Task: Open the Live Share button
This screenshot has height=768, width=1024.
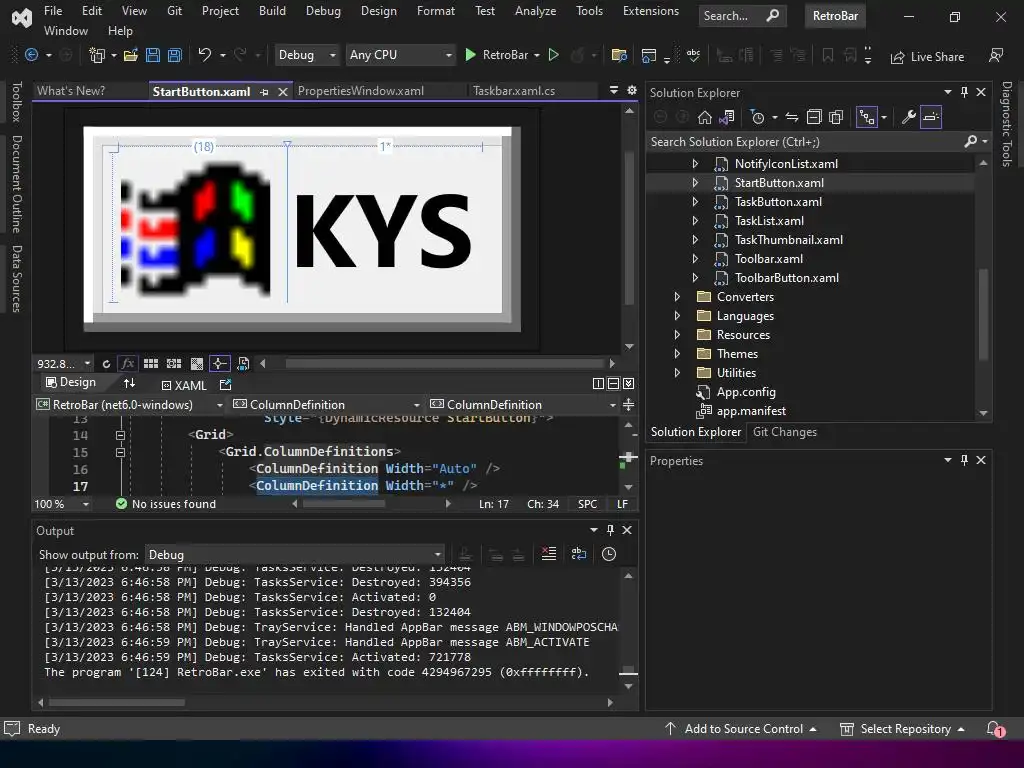Action: (927, 57)
